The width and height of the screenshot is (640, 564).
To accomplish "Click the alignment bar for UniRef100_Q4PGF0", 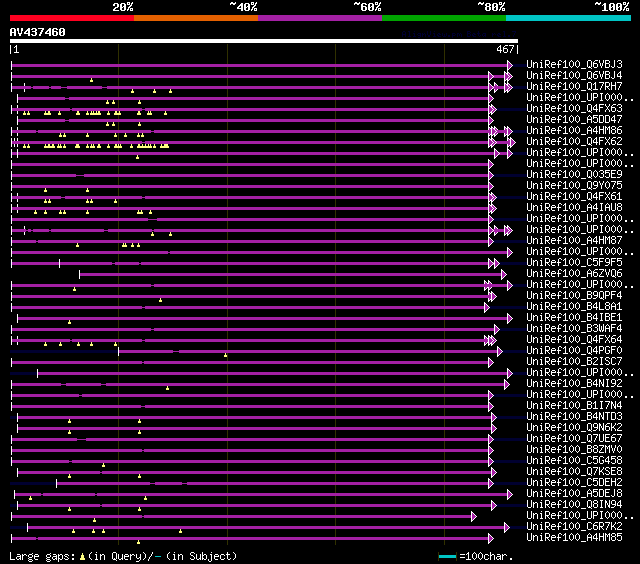I will tap(309, 351).
